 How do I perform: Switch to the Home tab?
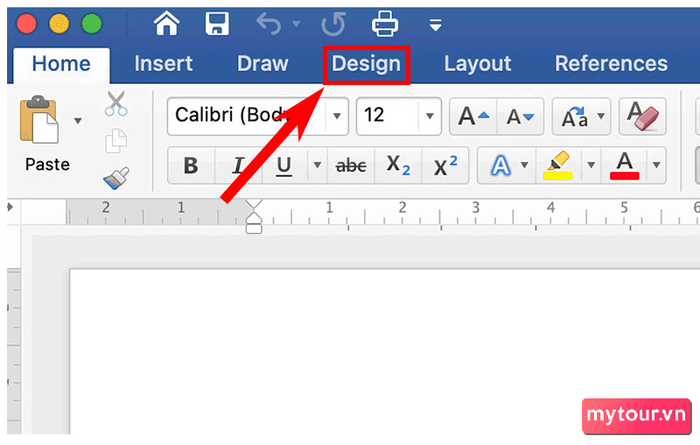coord(62,64)
